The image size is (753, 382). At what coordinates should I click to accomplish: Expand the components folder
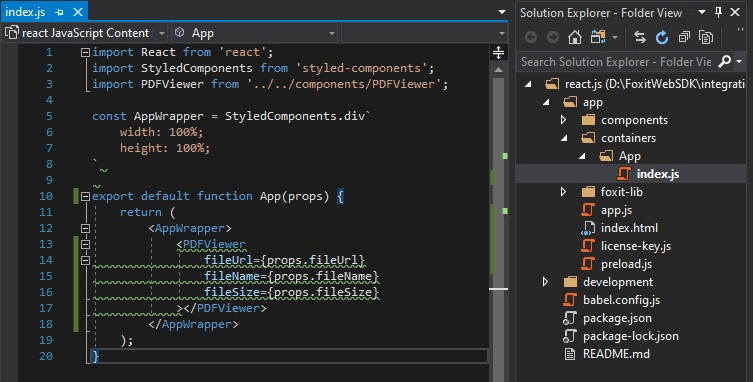[564, 120]
